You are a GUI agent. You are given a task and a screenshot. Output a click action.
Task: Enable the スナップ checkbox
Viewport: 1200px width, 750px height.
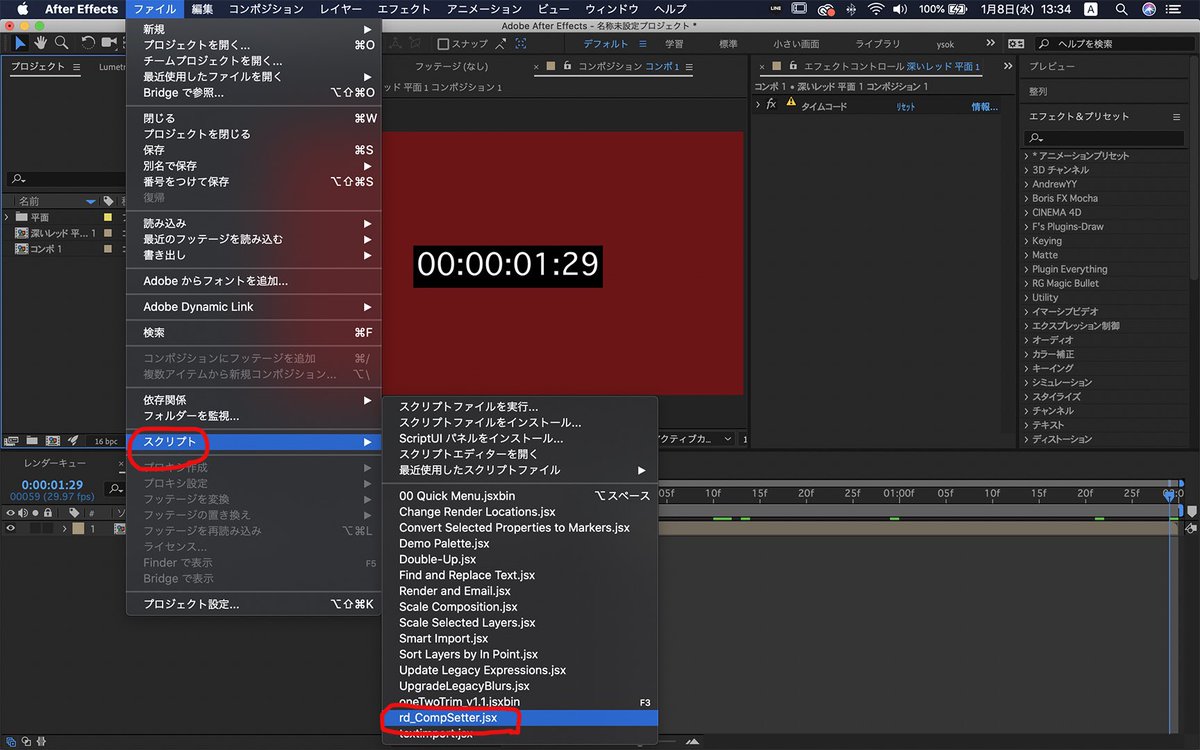tap(443, 44)
